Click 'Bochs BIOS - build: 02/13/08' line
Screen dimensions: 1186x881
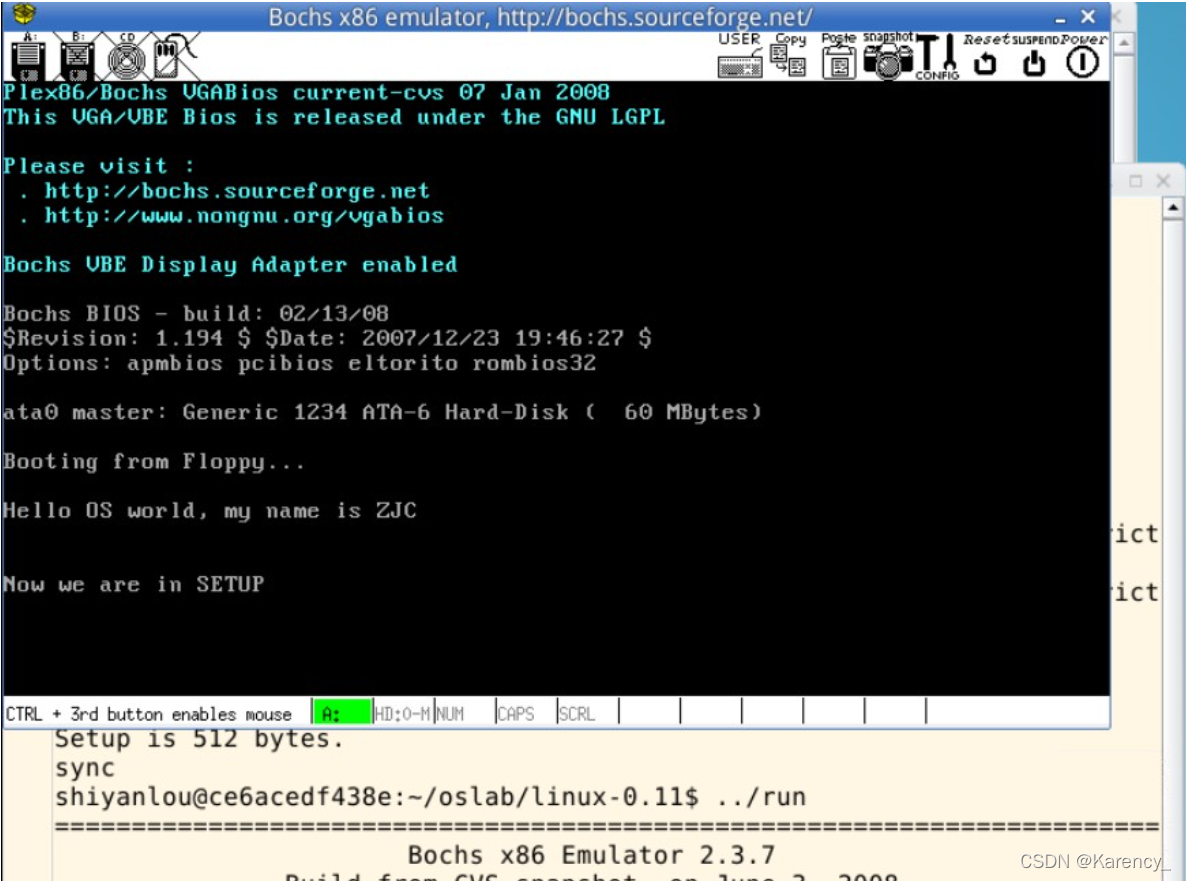196,314
